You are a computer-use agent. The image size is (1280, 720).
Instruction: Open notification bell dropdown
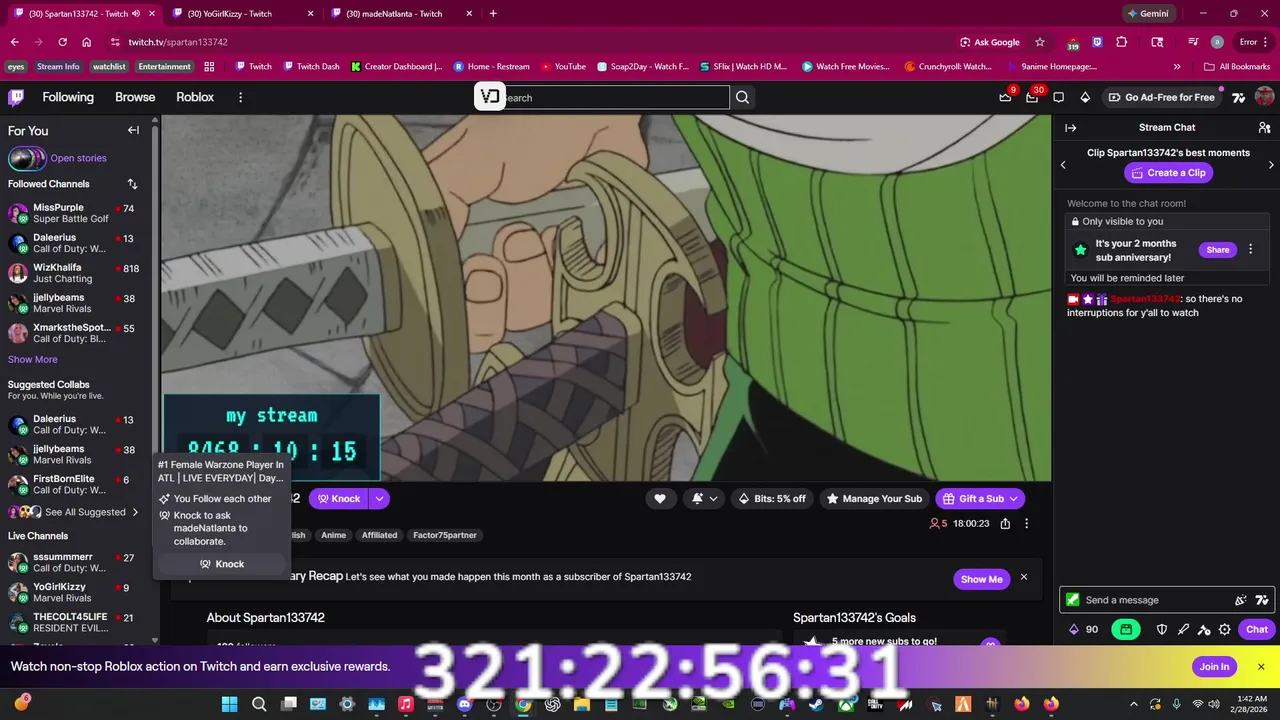click(x=704, y=498)
